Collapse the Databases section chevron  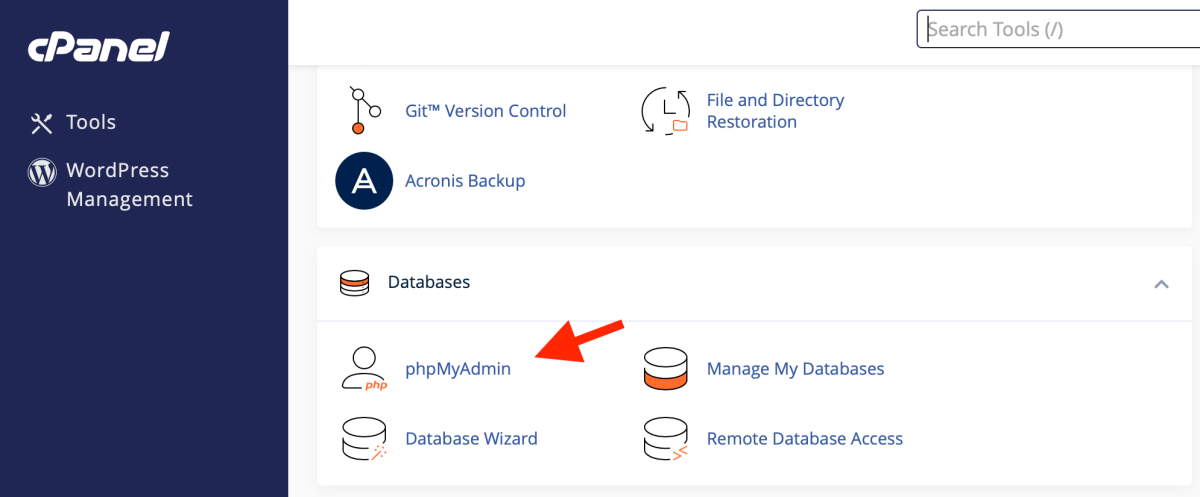(1161, 284)
